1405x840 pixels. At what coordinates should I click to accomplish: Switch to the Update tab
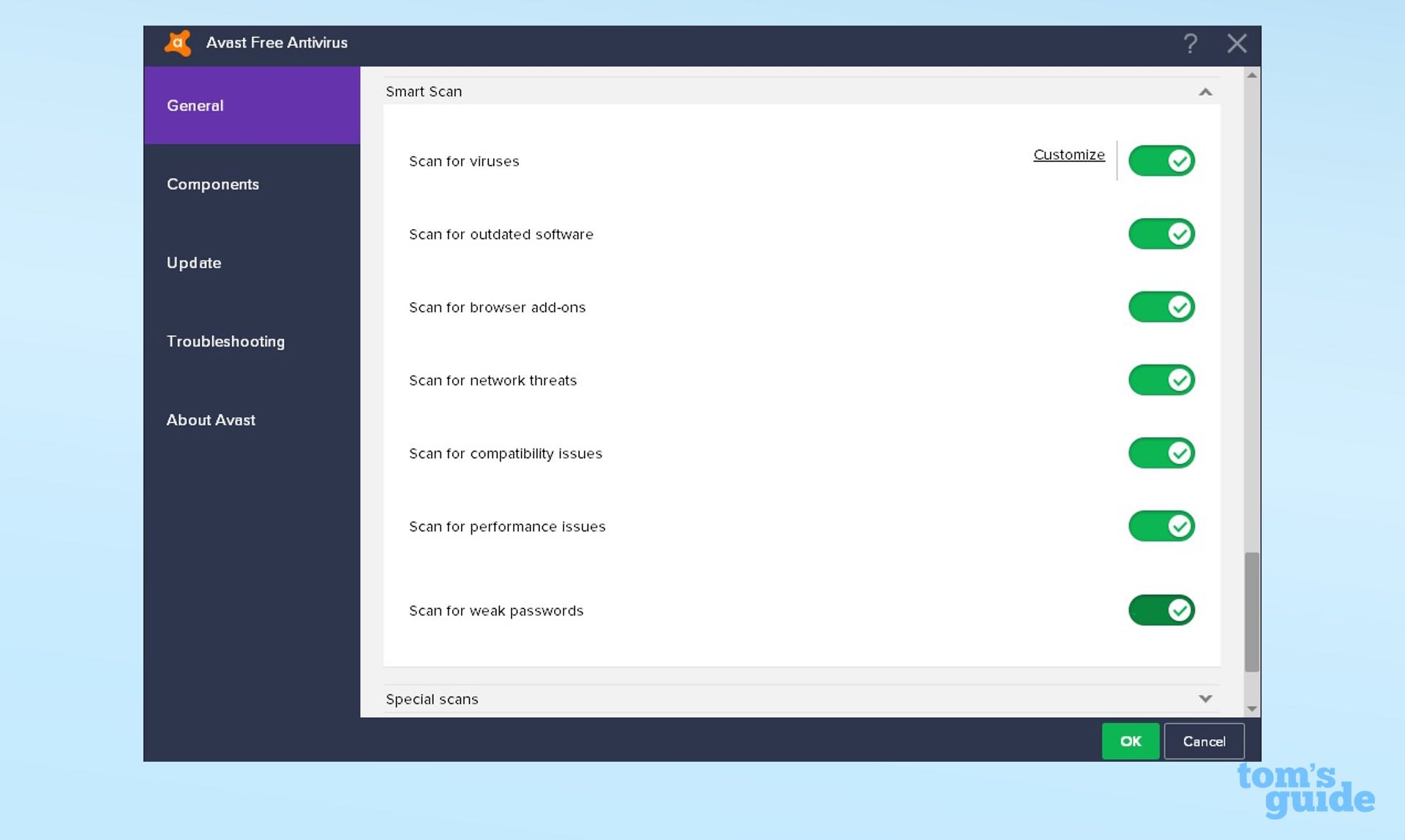coord(194,263)
